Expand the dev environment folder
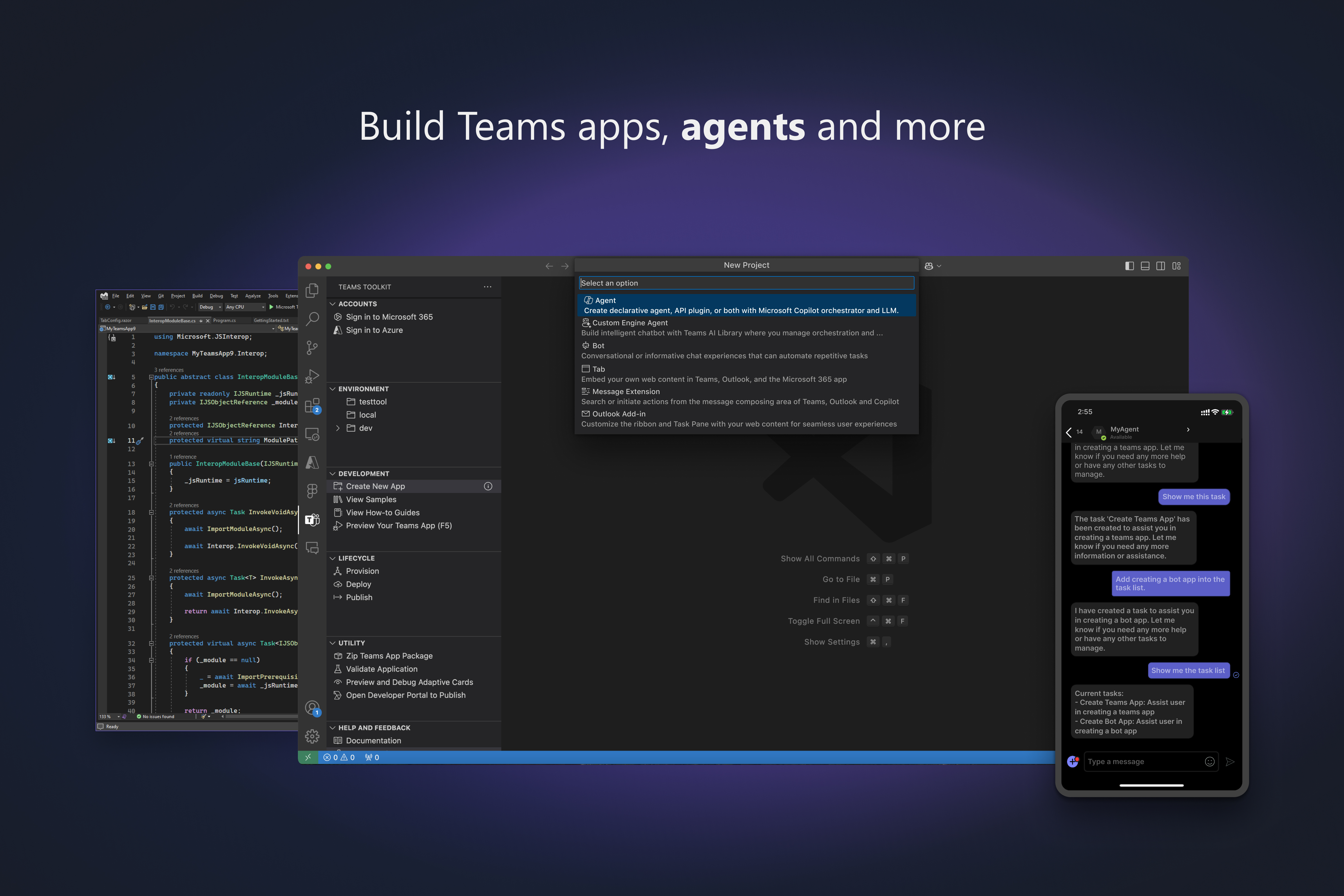 tap(338, 428)
